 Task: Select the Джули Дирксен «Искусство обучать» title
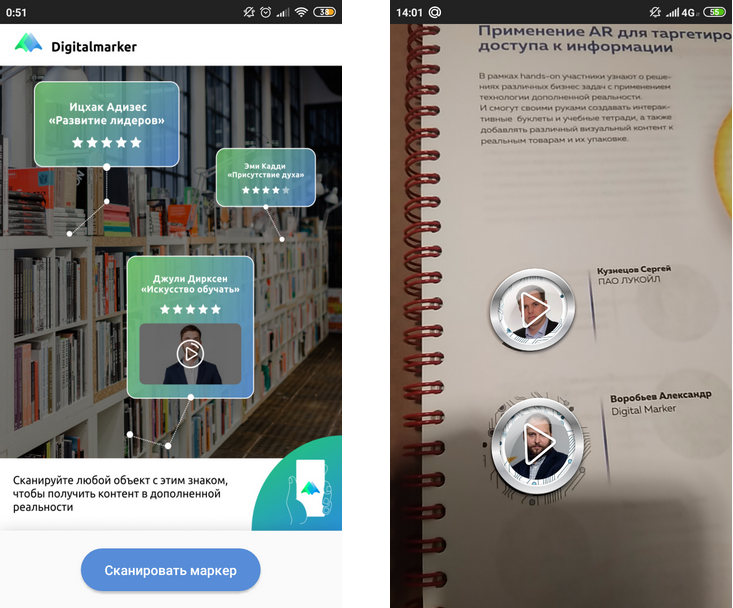(x=190, y=284)
